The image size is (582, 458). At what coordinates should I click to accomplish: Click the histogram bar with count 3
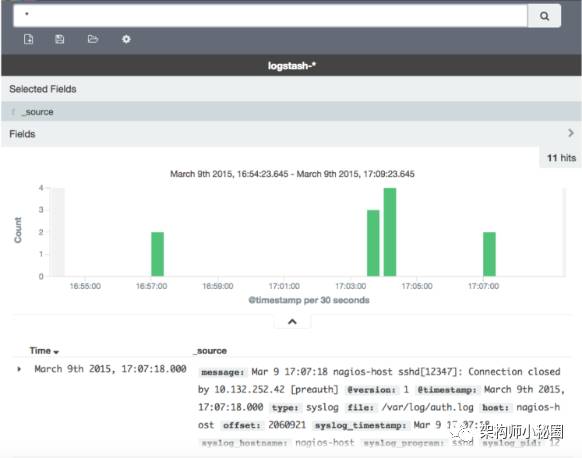tap(373, 243)
